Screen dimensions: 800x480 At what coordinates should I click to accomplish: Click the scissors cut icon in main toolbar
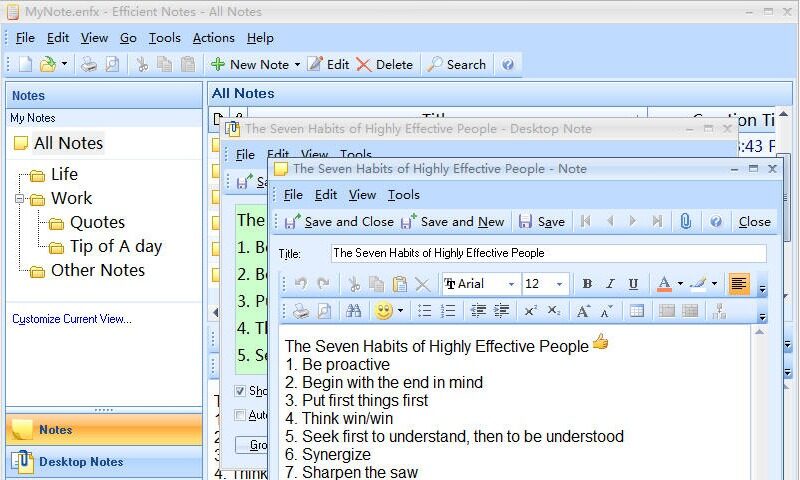(x=142, y=65)
